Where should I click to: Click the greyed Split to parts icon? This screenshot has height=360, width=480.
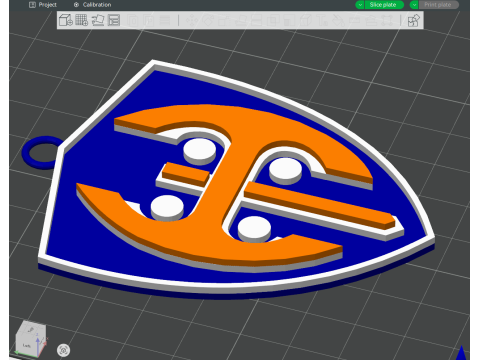(x=148, y=20)
